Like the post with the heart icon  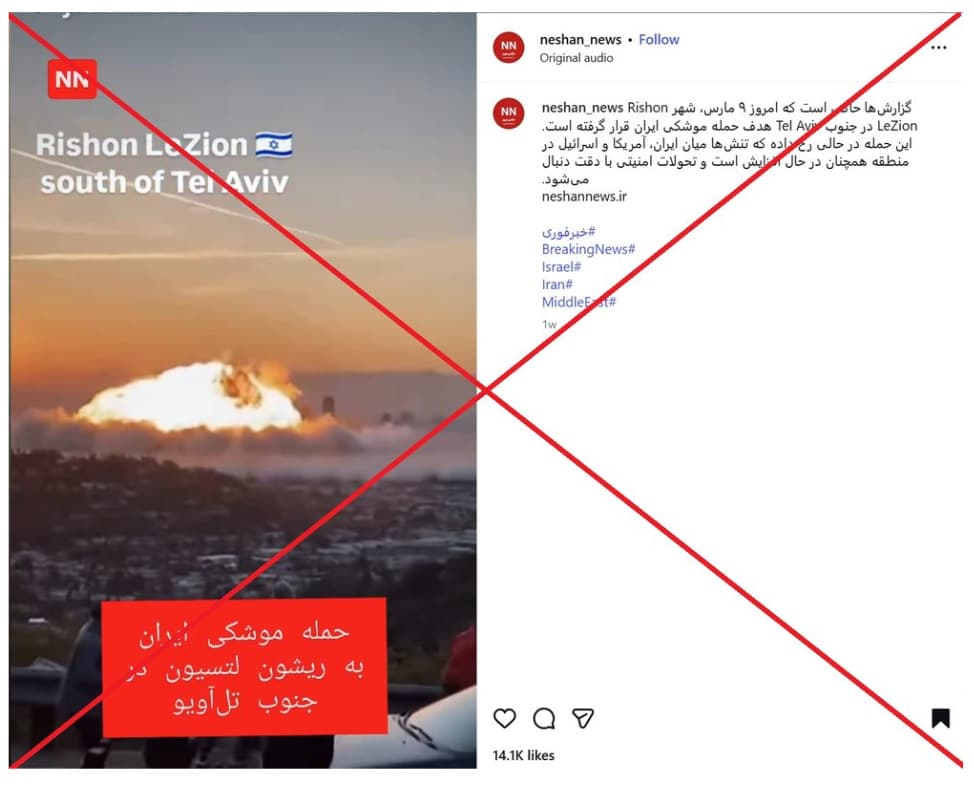pyautogui.click(x=504, y=718)
